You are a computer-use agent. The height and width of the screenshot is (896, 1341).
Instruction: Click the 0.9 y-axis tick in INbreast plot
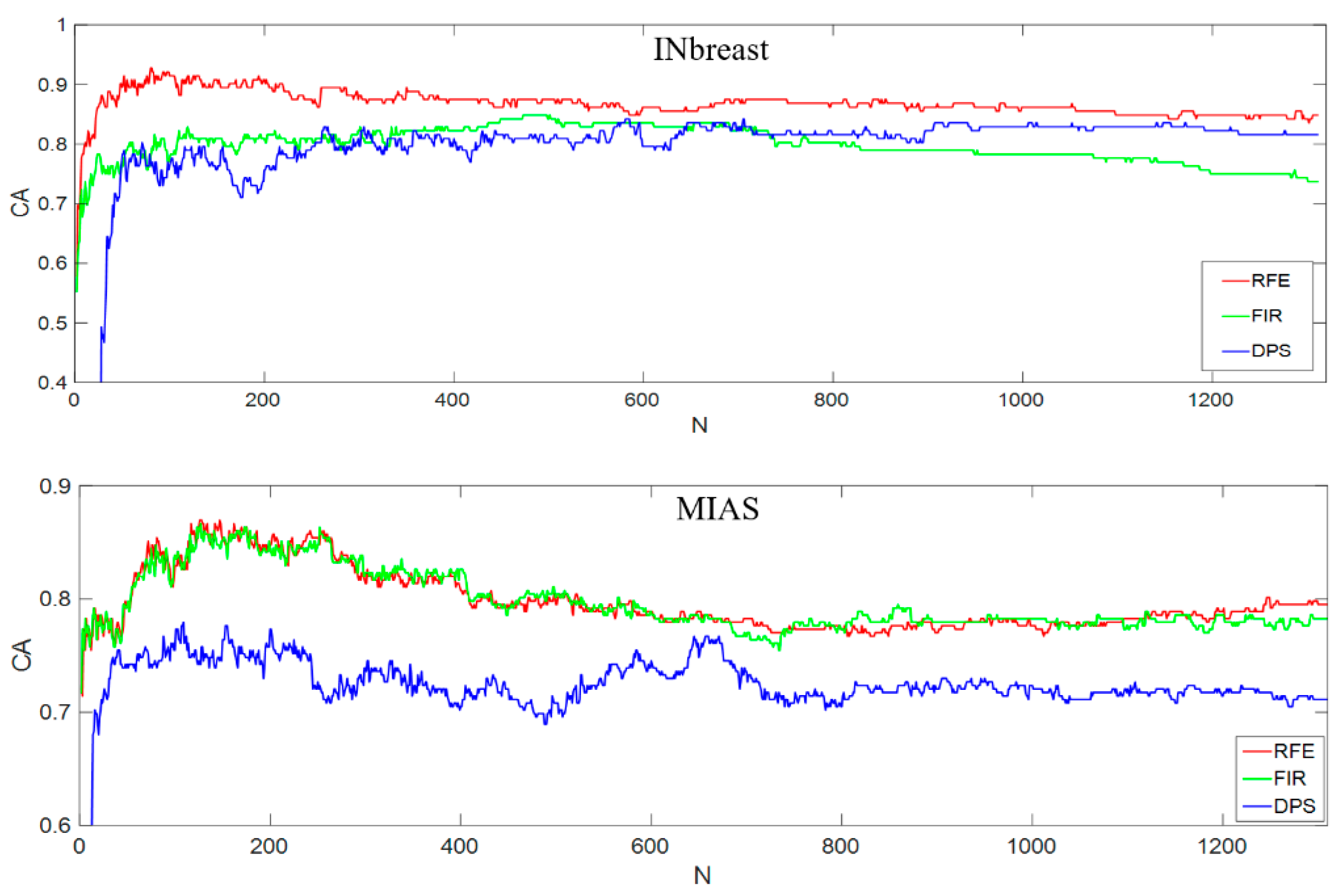point(53,85)
